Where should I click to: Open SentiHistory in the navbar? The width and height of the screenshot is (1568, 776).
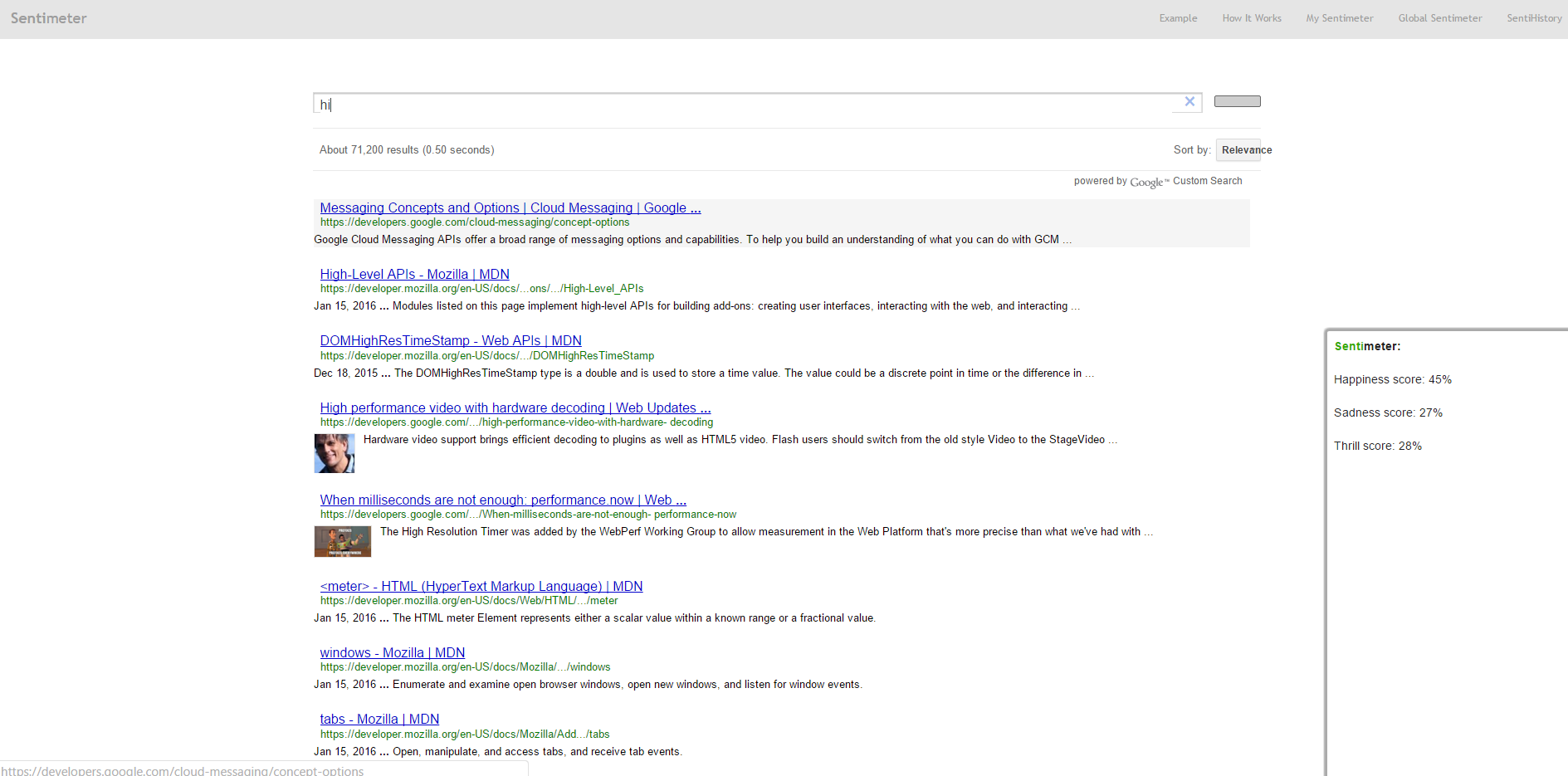[1534, 18]
